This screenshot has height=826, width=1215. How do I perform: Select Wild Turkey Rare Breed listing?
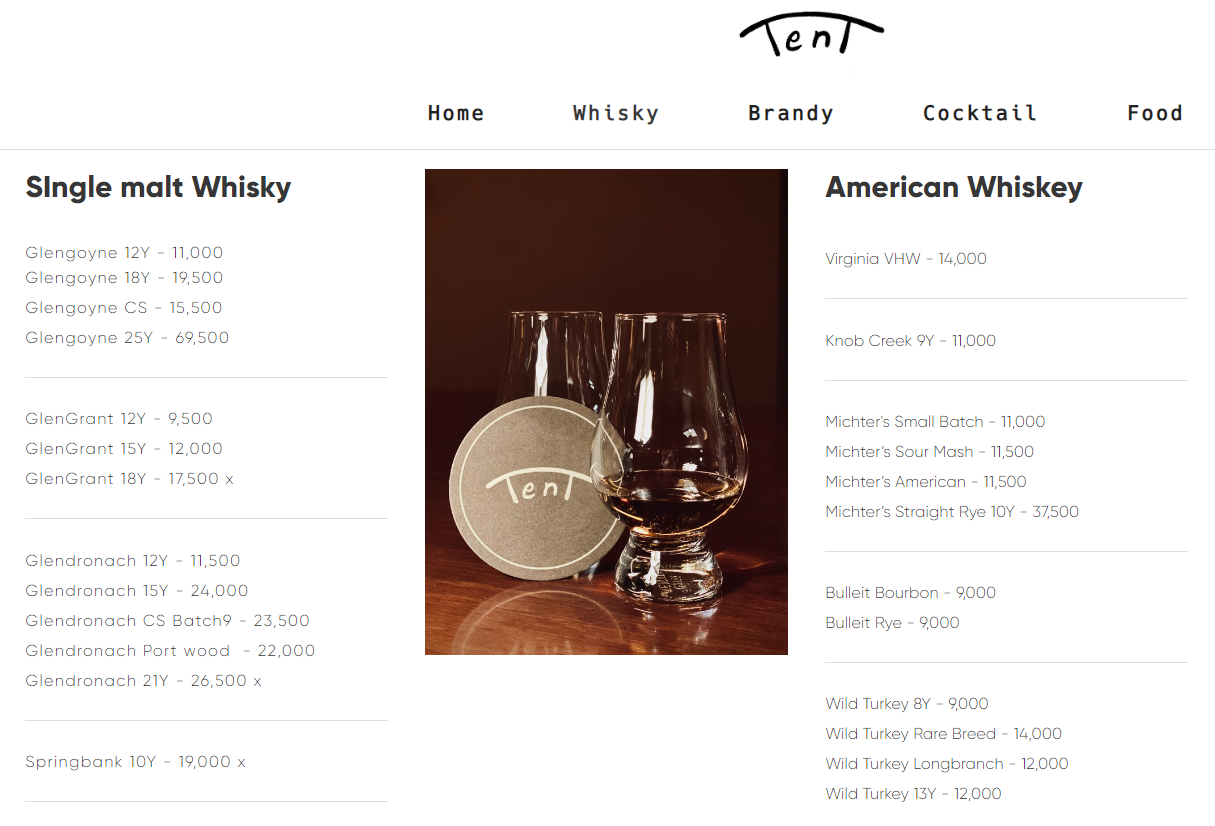pyautogui.click(x=943, y=734)
